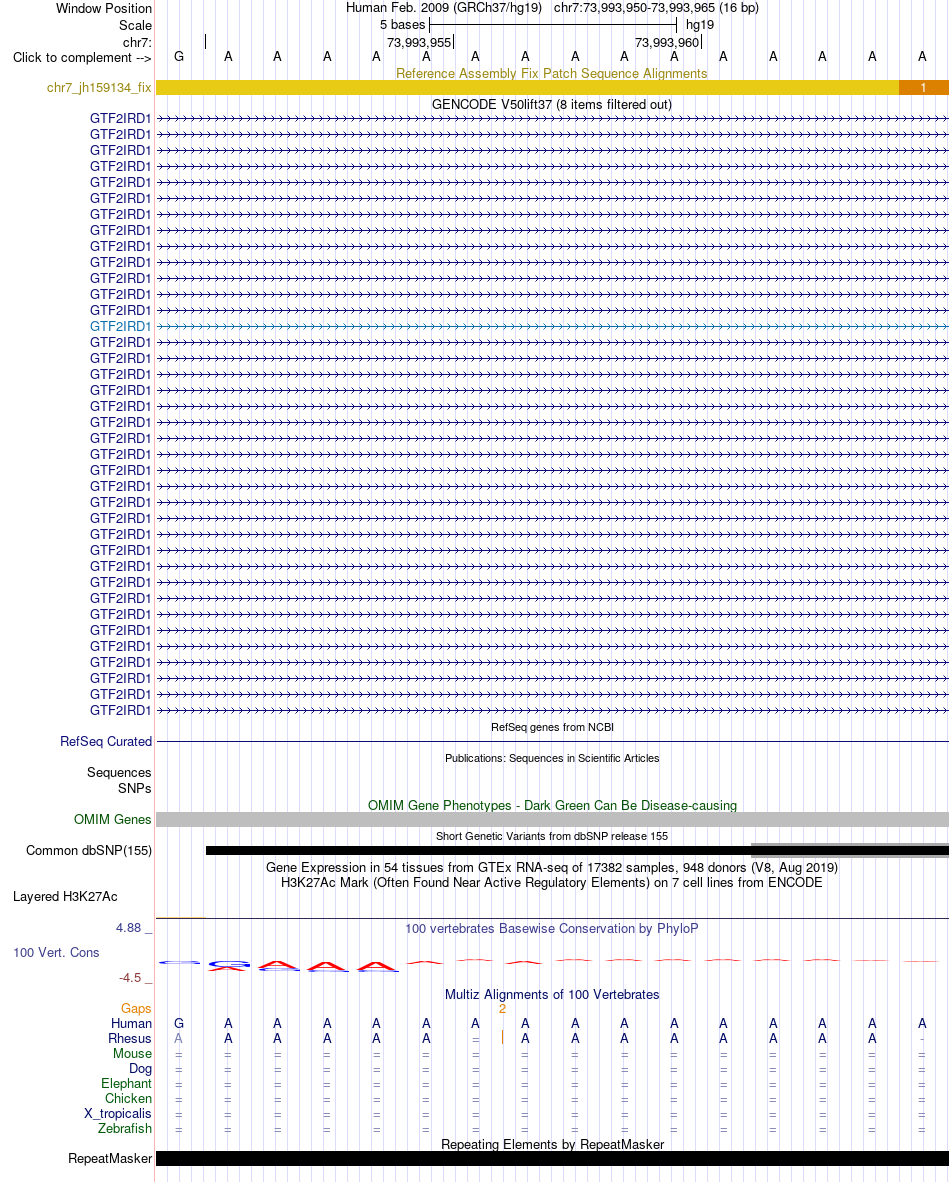This screenshot has width=950, height=1182.
Task: Click the G base in reference sequence row
Action: coord(179,57)
